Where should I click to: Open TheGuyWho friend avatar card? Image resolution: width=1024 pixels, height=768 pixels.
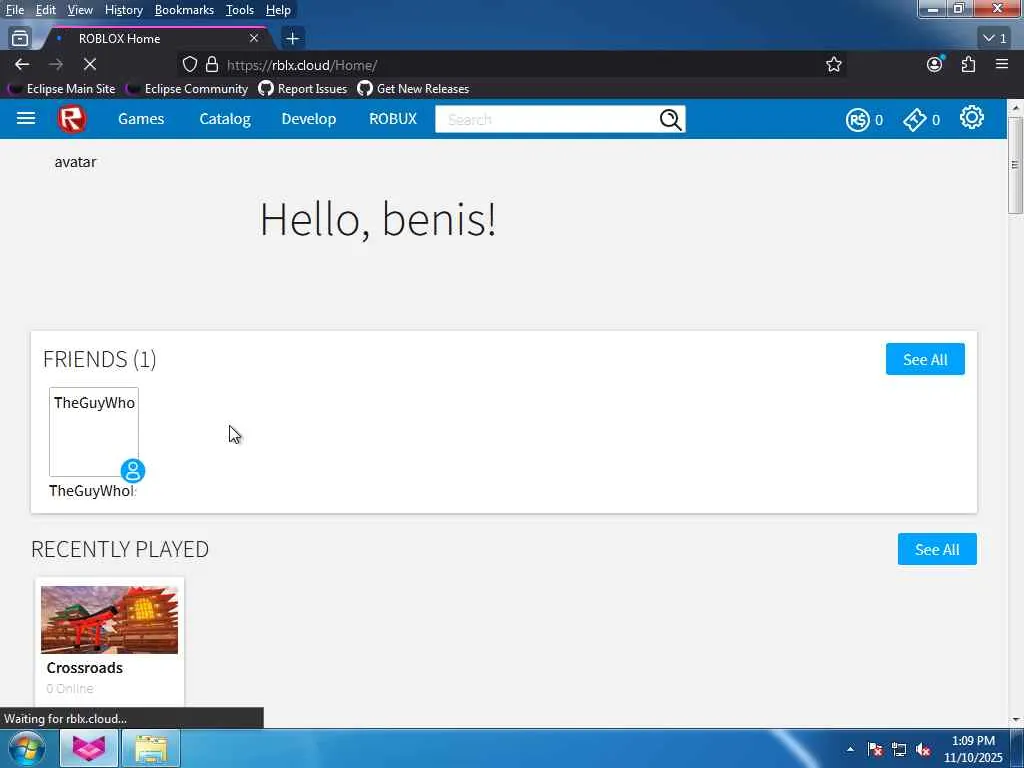click(x=94, y=432)
